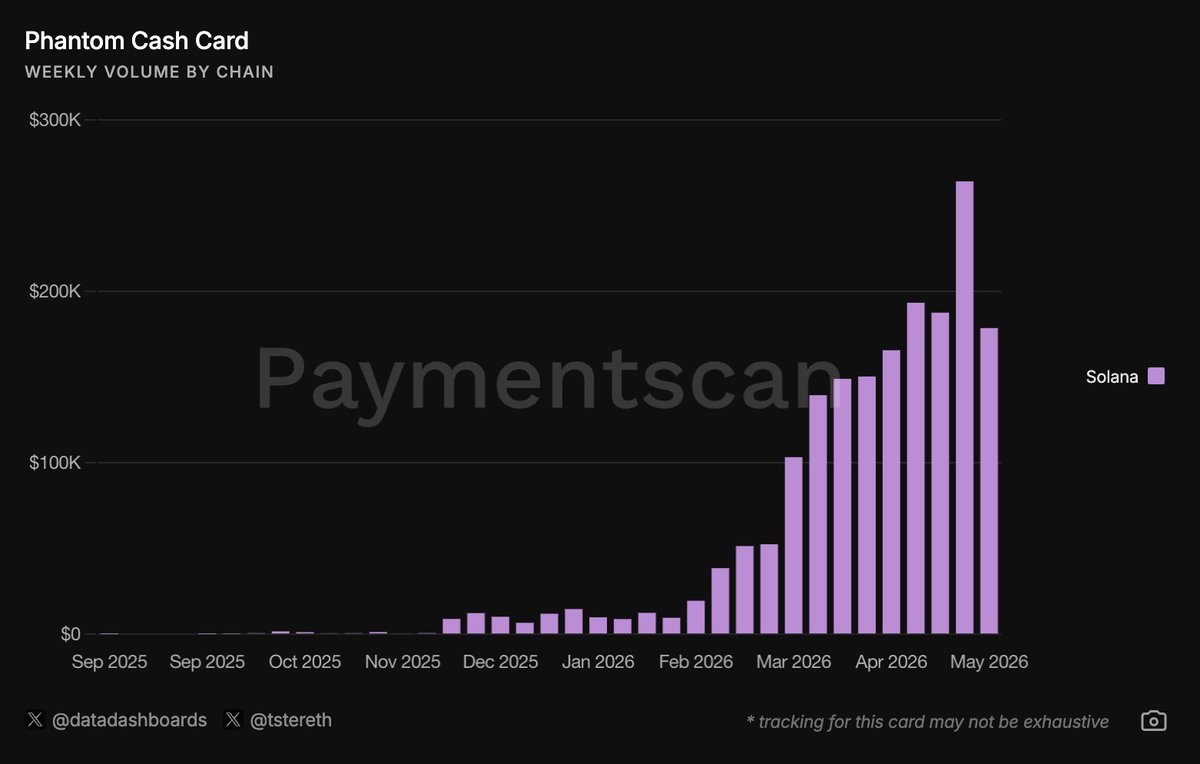1200x764 pixels.
Task: Click the $300K axis label
Action: point(56,120)
